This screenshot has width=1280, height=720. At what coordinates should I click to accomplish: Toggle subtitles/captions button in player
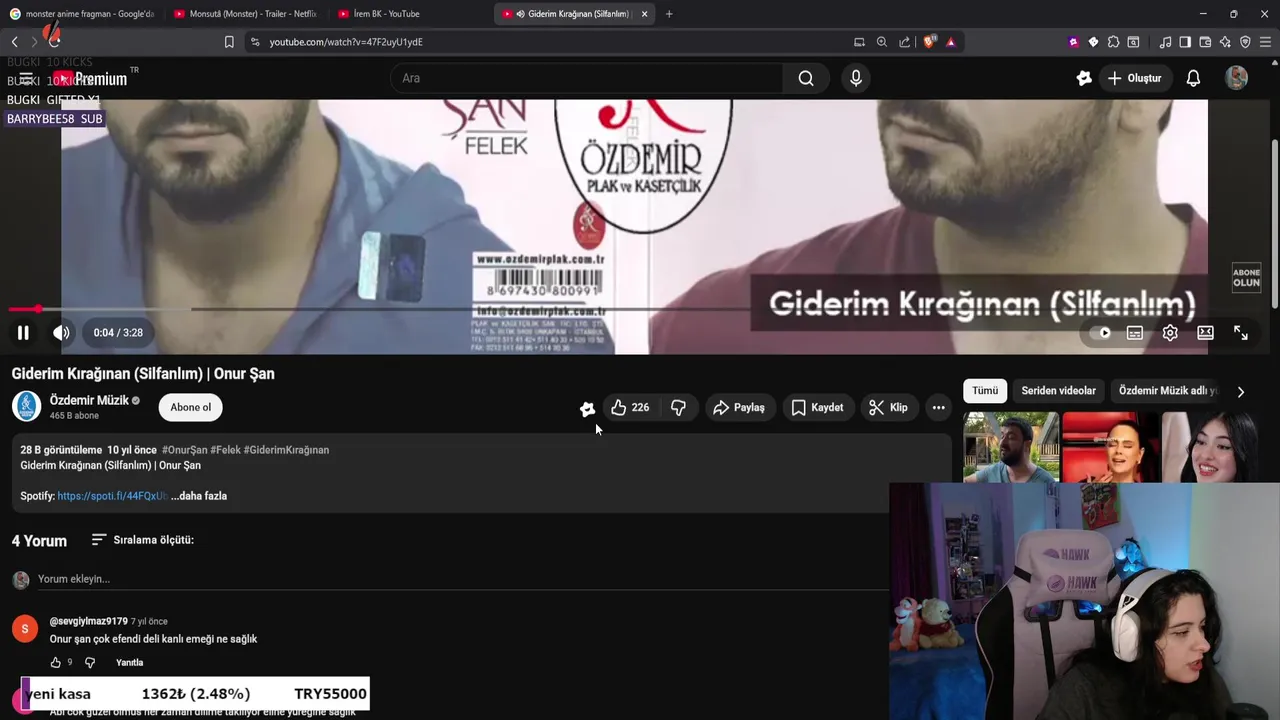point(1135,333)
